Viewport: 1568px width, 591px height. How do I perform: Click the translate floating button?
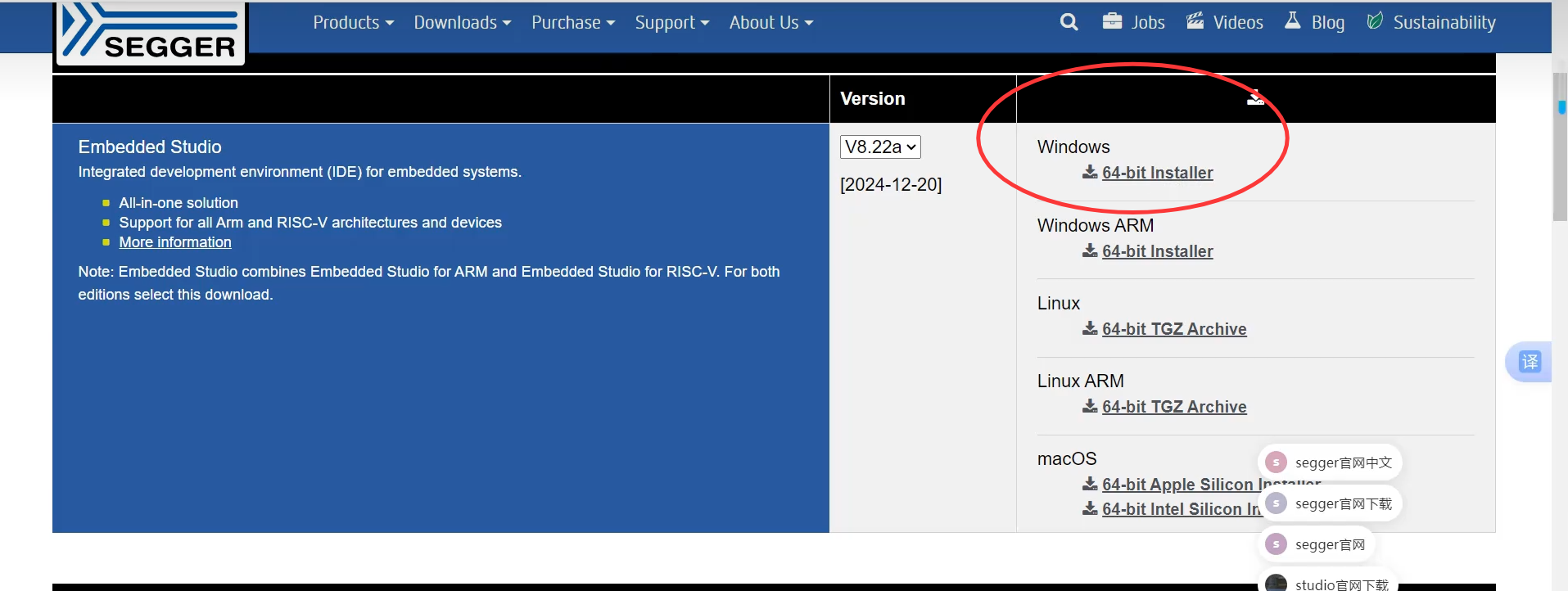[x=1529, y=362]
